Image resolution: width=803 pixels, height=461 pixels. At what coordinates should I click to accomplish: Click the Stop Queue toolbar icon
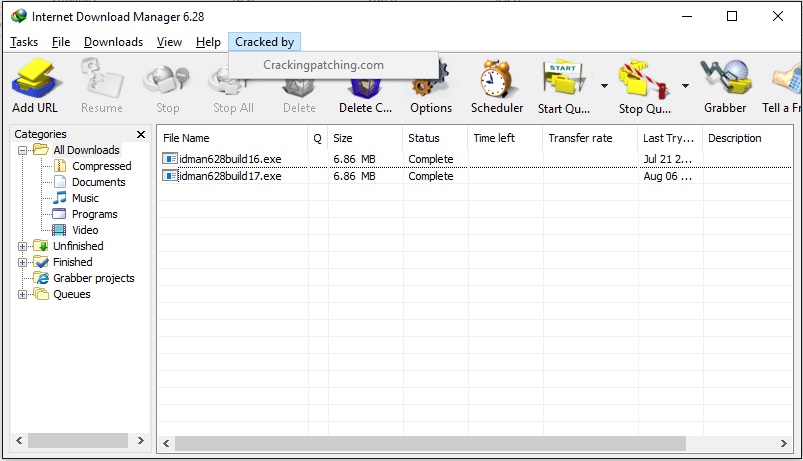(644, 79)
